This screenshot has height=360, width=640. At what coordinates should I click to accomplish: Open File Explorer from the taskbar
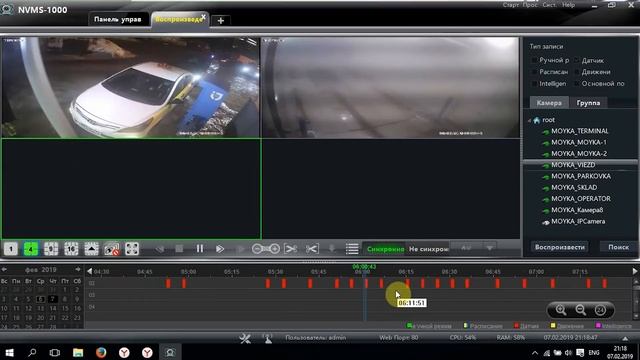(x=78, y=352)
